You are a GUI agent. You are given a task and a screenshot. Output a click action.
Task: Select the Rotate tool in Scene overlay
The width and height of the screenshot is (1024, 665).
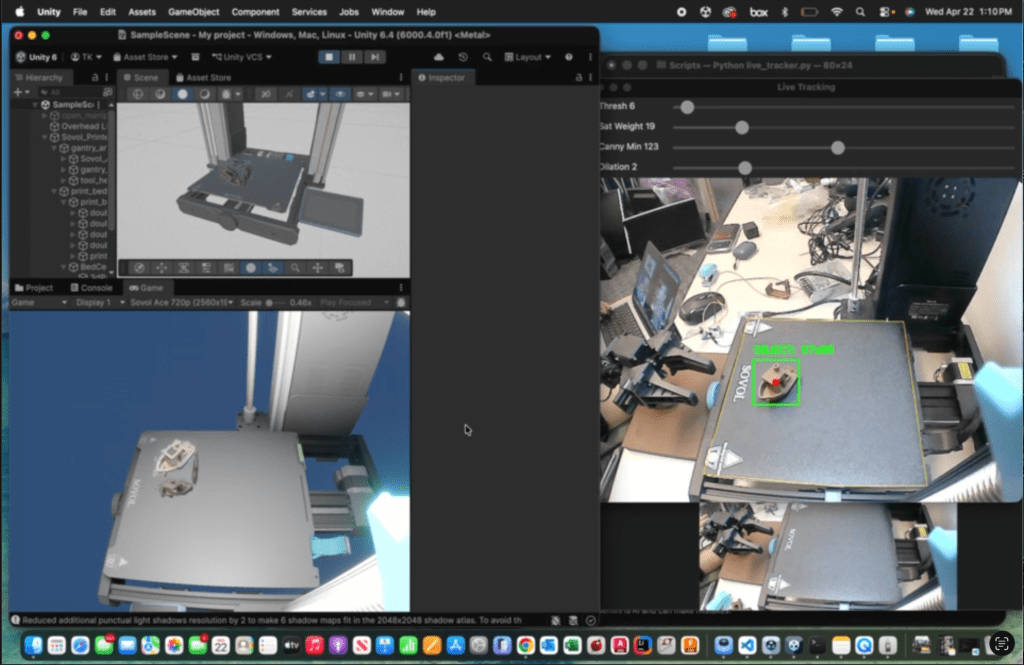(184, 268)
